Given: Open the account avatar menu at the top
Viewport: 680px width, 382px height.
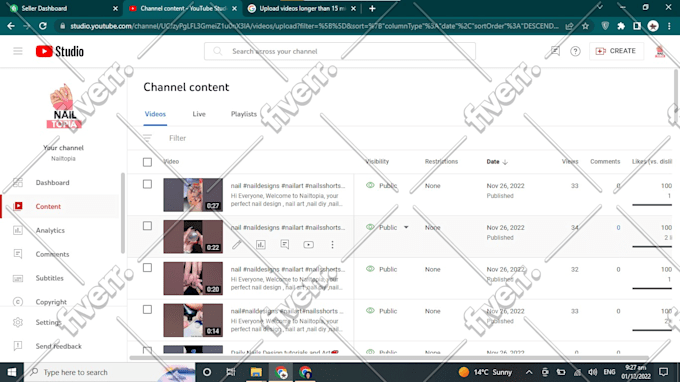Looking at the screenshot, I should [x=660, y=51].
